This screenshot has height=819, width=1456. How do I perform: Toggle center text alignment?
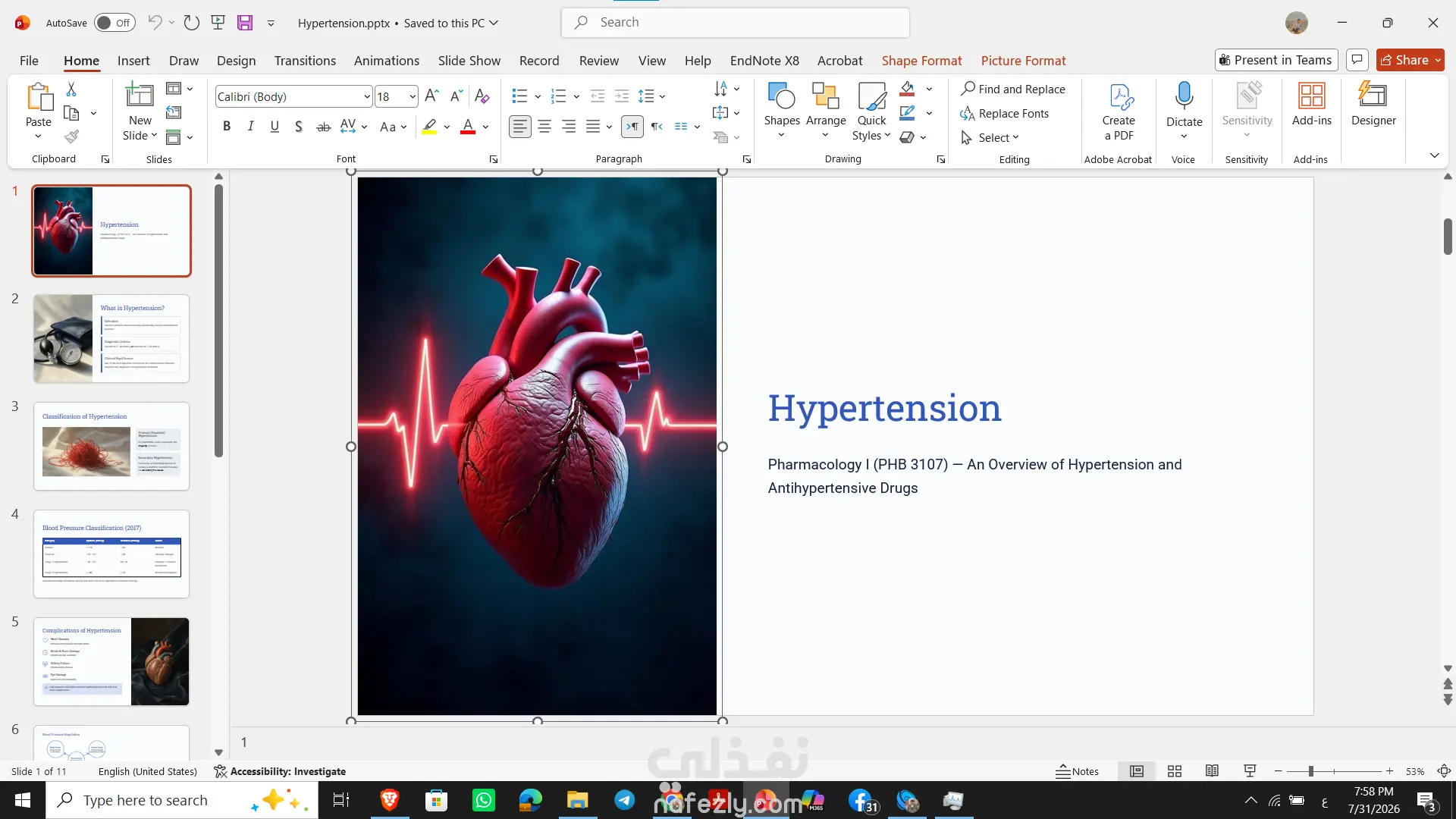(x=544, y=127)
